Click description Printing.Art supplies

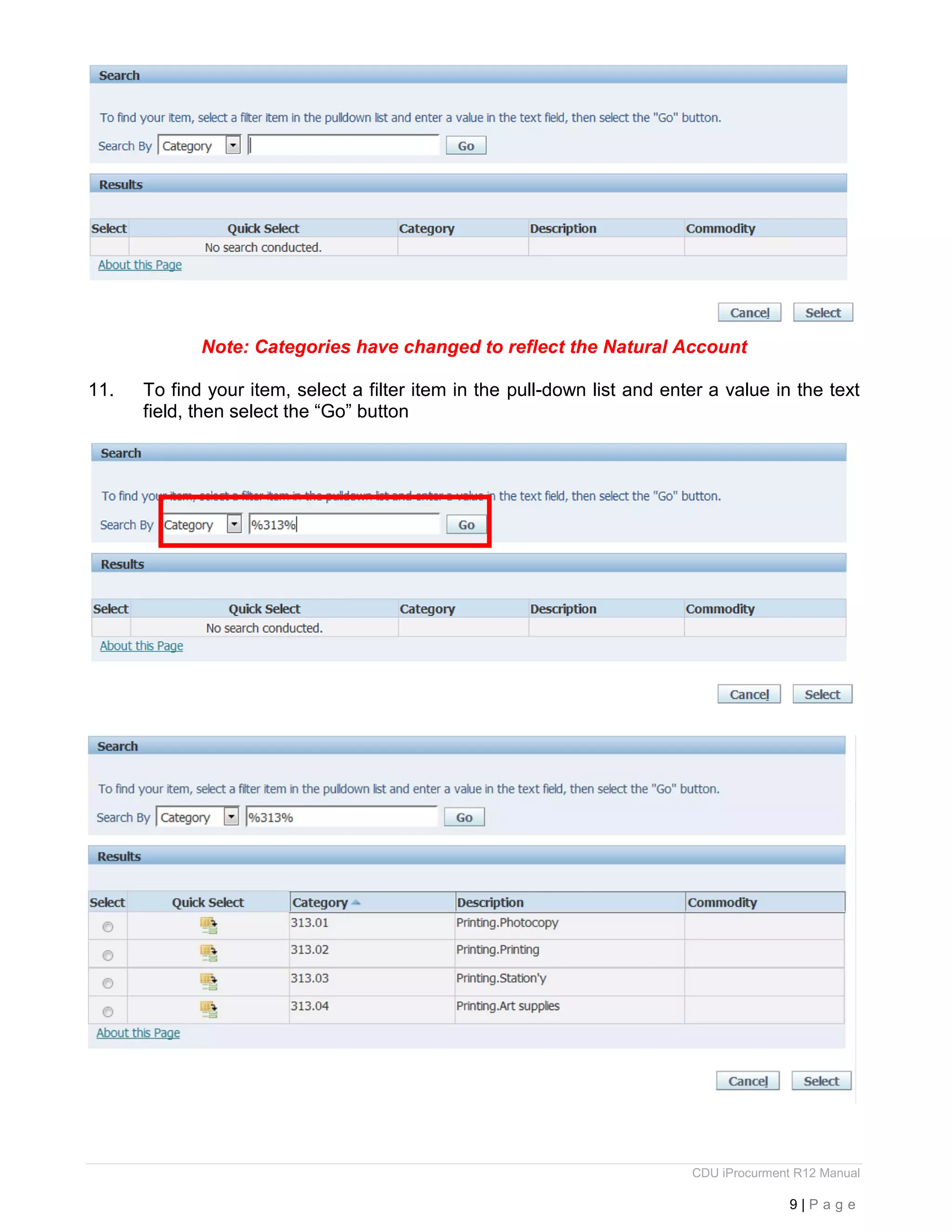(508, 1006)
